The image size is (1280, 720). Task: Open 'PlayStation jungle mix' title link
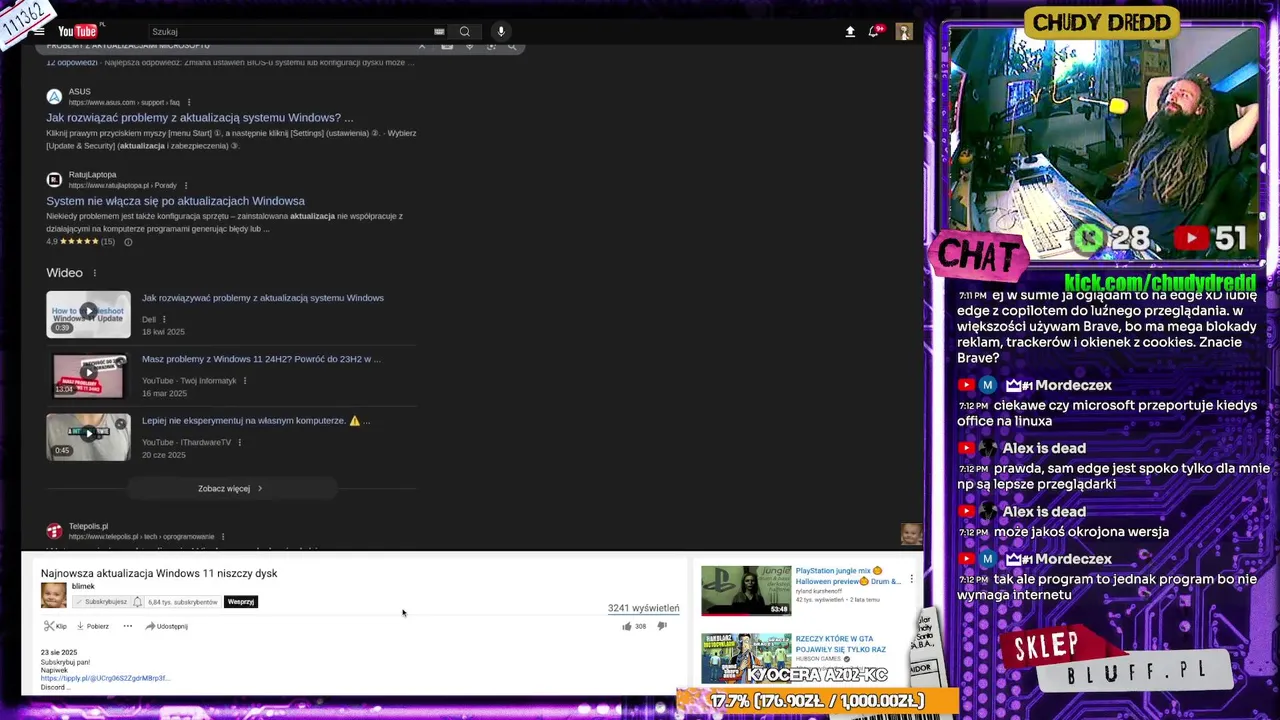pyautogui.click(x=848, y=576)
